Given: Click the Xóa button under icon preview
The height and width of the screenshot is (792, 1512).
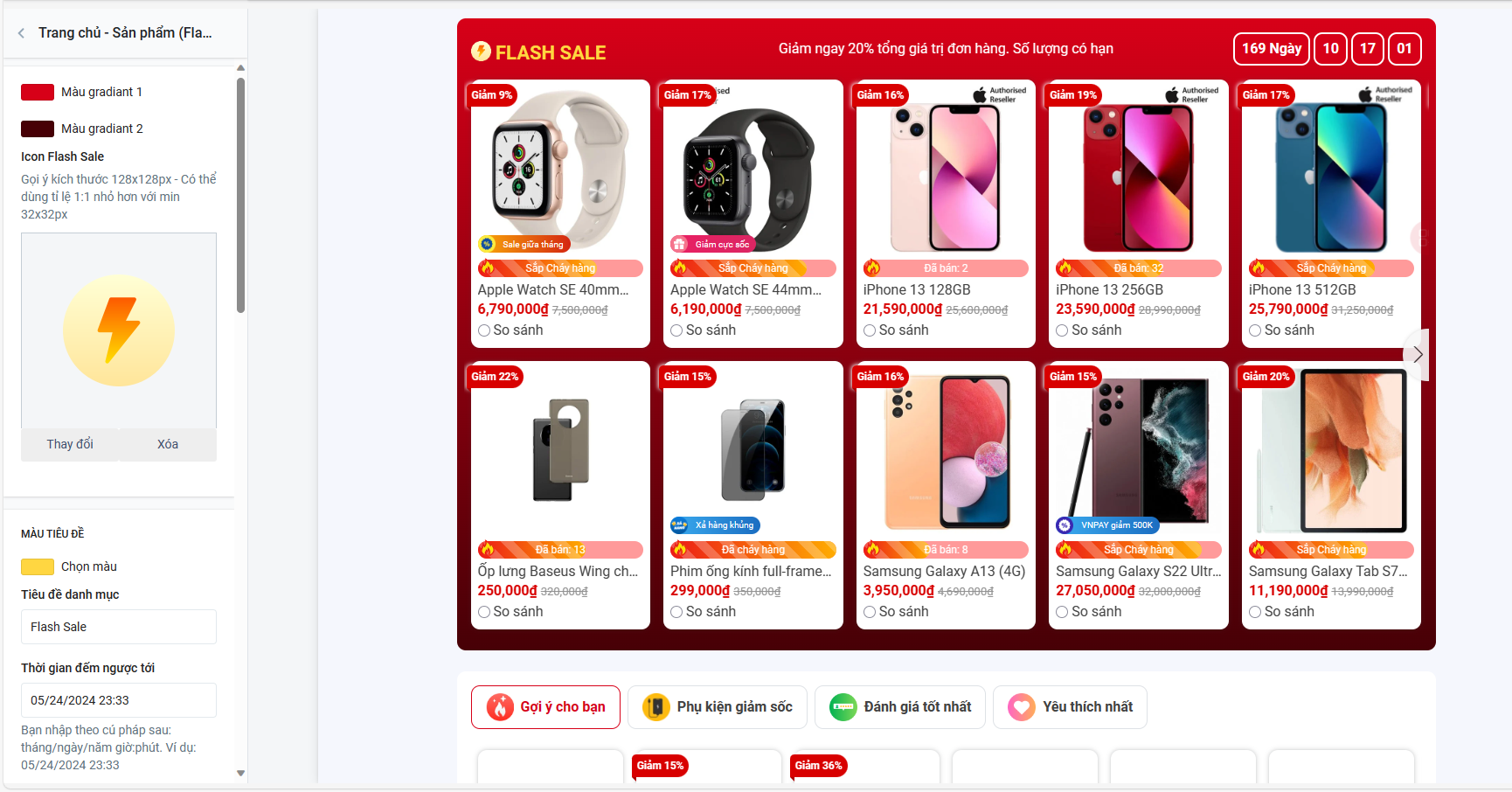Looking at the screenshot, I should coord(168,444).
